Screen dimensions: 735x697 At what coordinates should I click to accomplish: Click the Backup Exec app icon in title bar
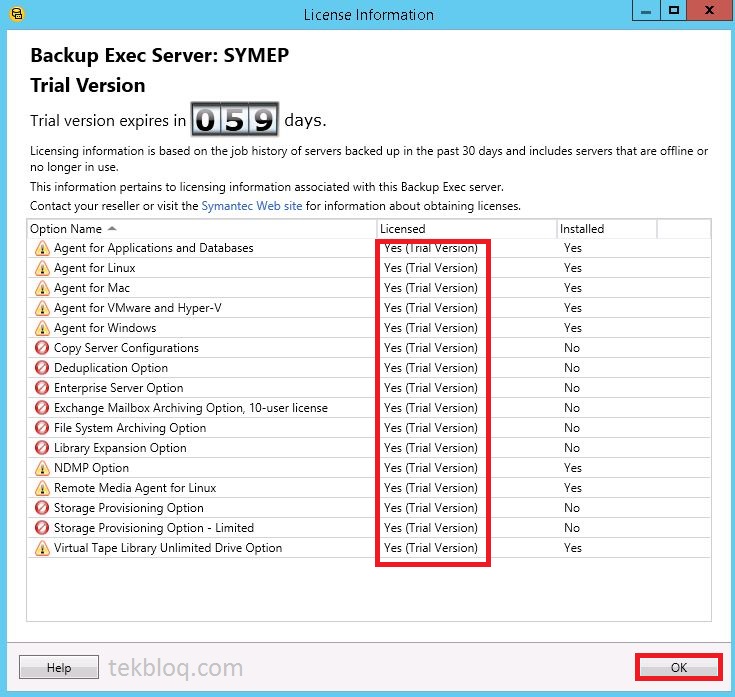[x=17, y=14]
